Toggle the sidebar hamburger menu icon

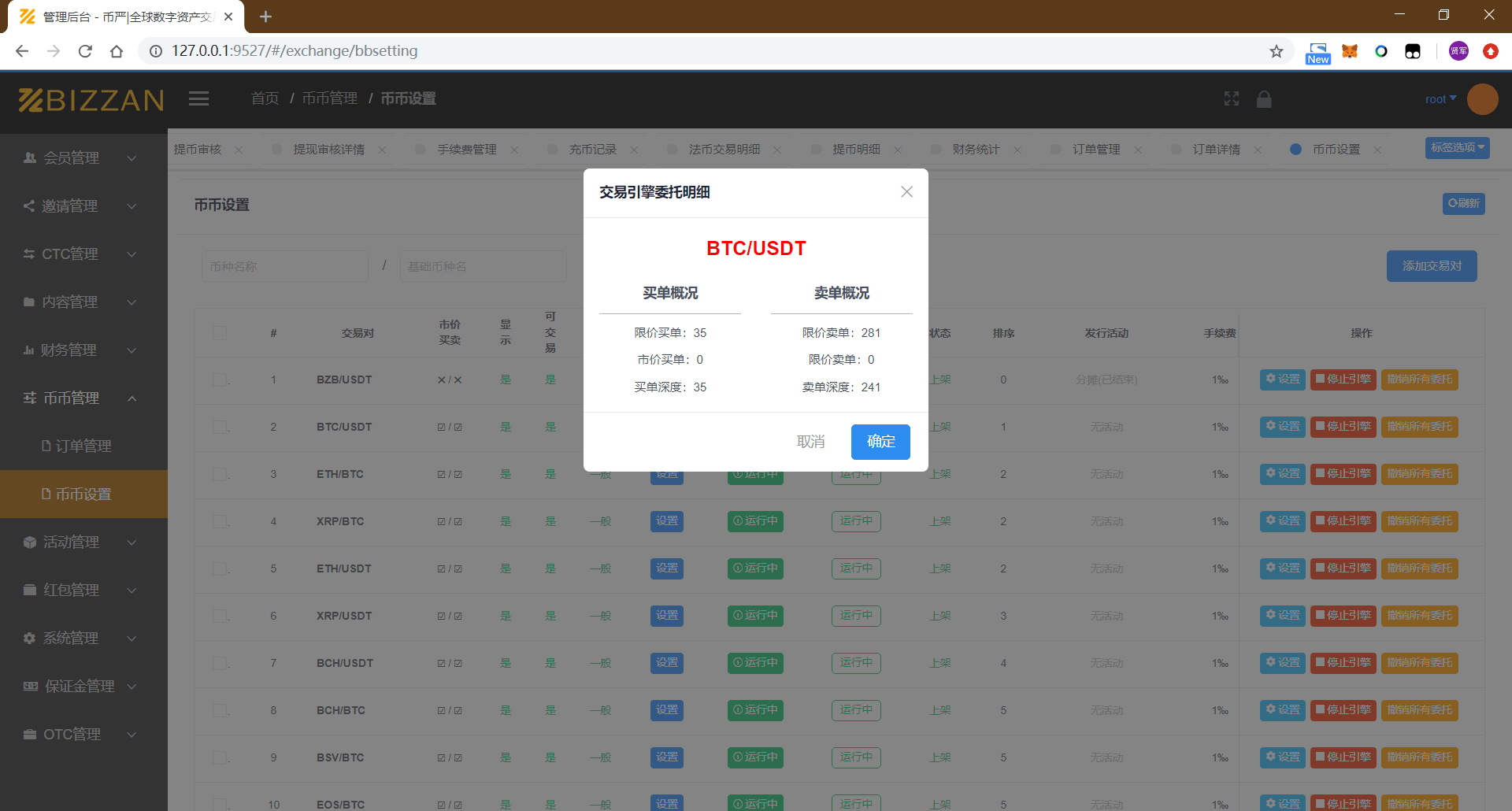[x=198, y=98]
